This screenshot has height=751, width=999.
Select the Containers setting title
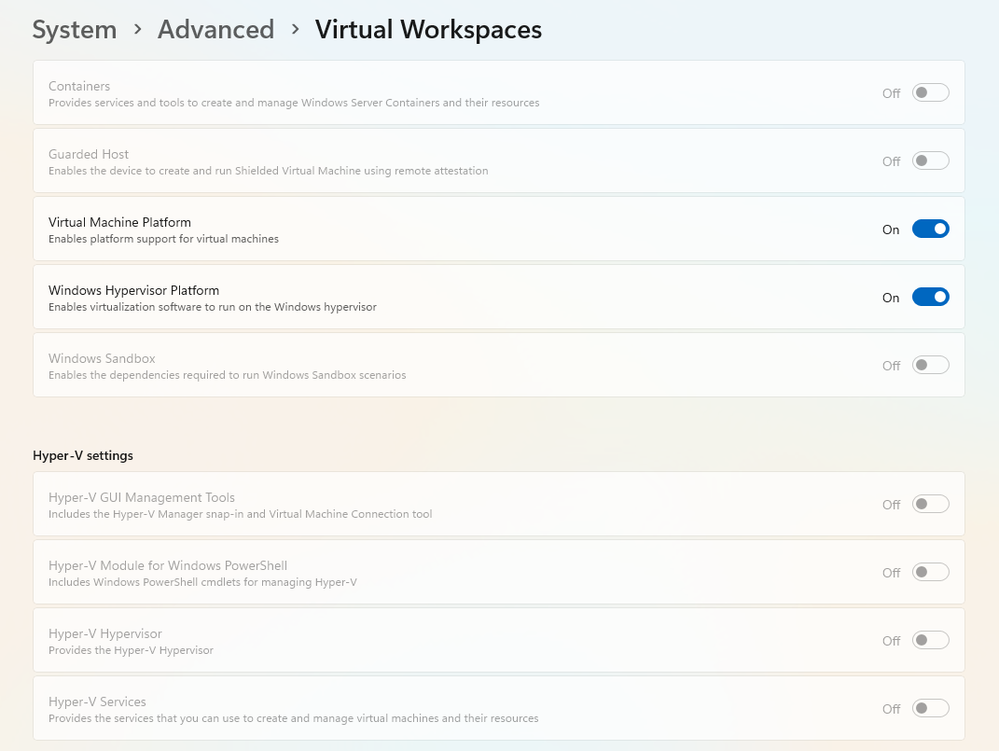(79, 86)
